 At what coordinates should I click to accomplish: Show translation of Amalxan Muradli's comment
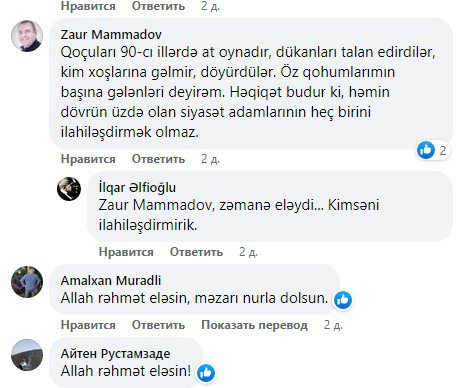254,325
